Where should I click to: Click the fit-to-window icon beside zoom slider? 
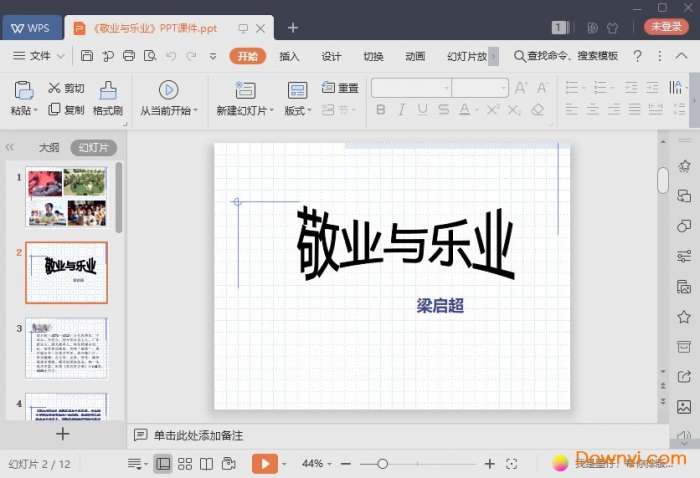[512, 464]
